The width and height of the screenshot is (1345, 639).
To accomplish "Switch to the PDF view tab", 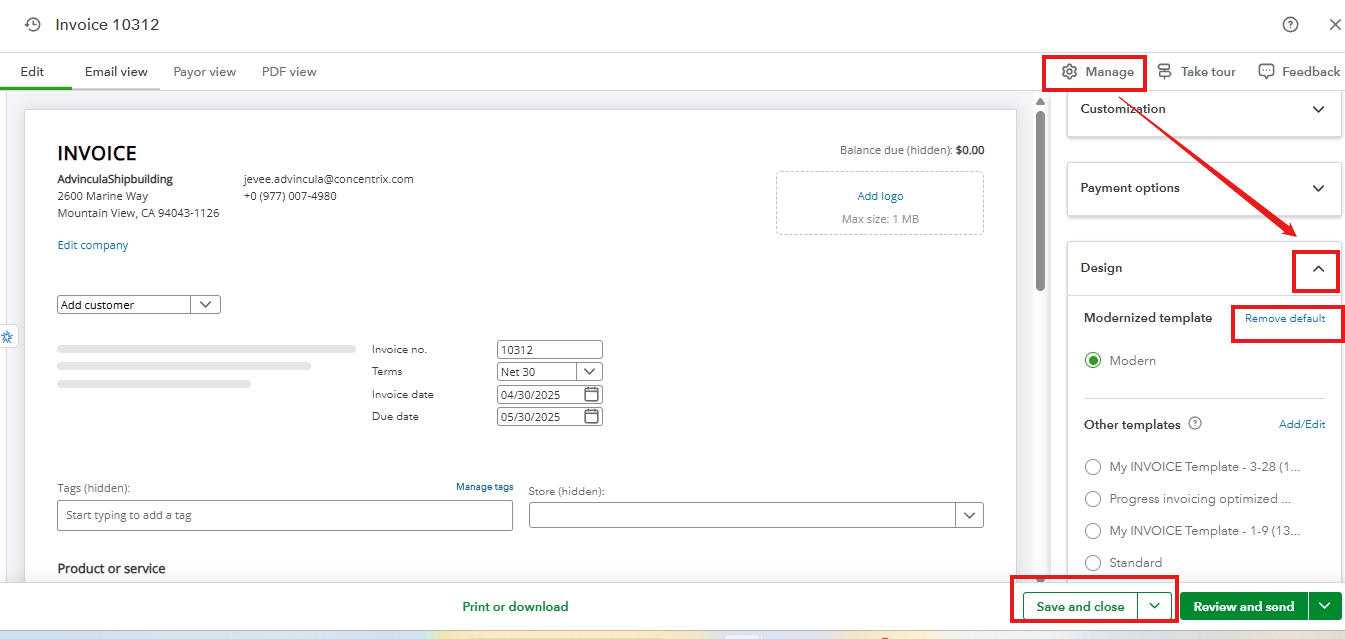I will point(289,72).
